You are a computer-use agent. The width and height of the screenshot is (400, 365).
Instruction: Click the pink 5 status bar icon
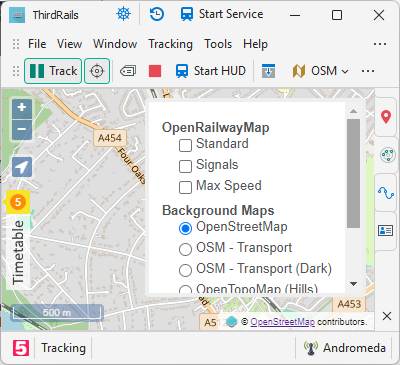(x=21, y=348)
